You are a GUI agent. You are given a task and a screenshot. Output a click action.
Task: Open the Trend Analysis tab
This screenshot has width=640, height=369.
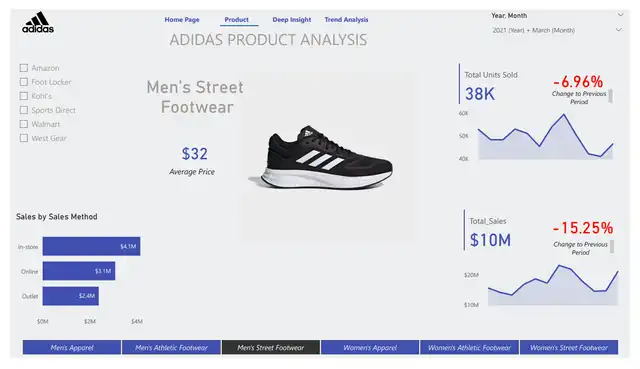[346, 20]
